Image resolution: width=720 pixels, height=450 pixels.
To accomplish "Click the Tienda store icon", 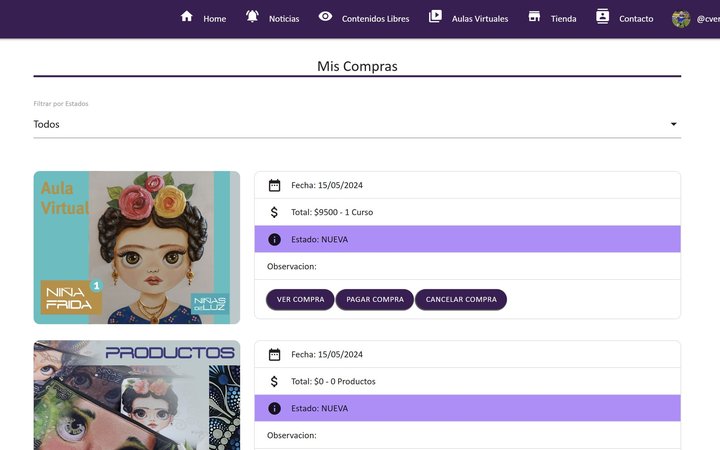I will (534, 17).
